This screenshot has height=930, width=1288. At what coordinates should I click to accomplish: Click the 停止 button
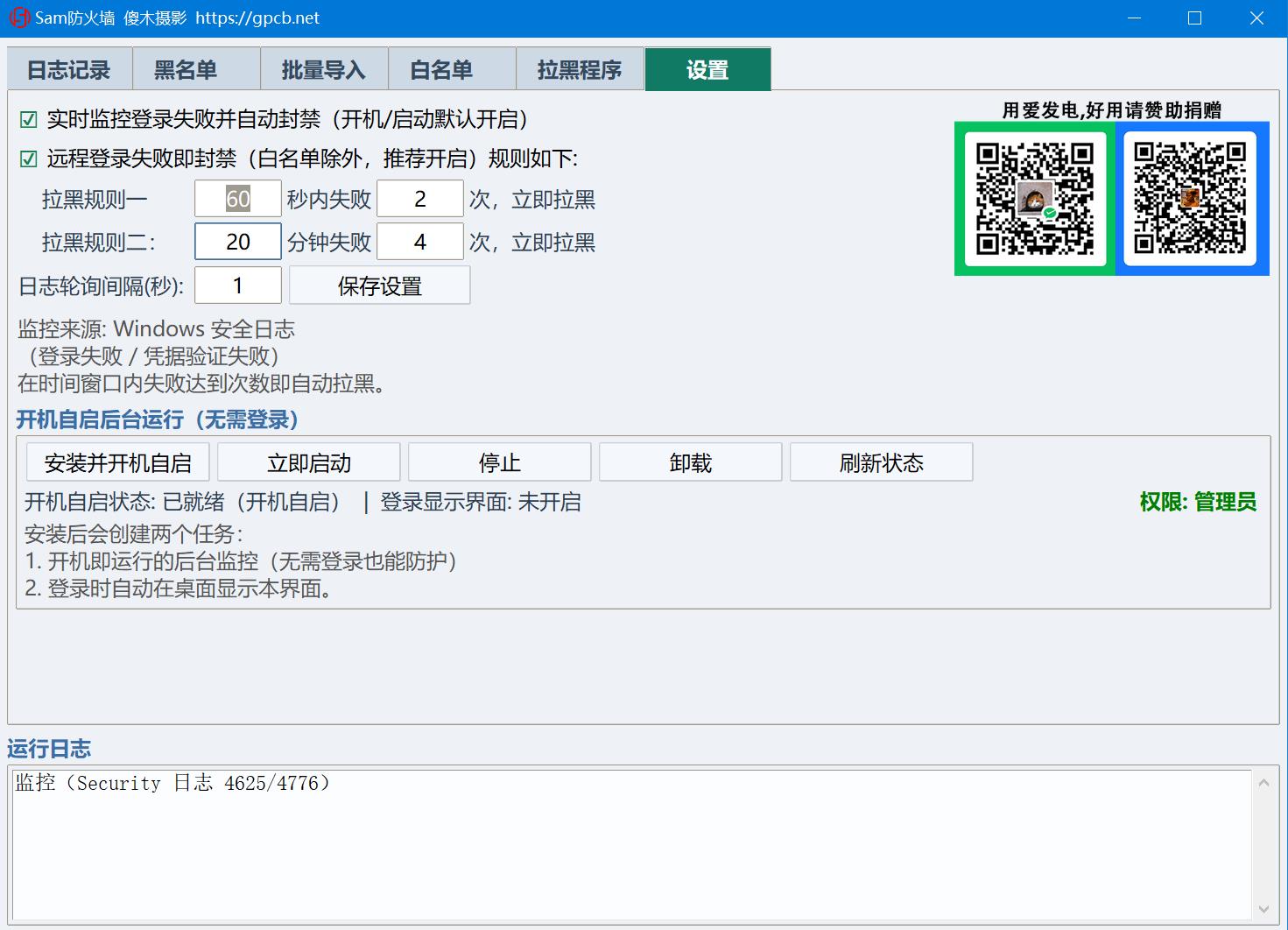pyautogui.click(x=500, y=462)
